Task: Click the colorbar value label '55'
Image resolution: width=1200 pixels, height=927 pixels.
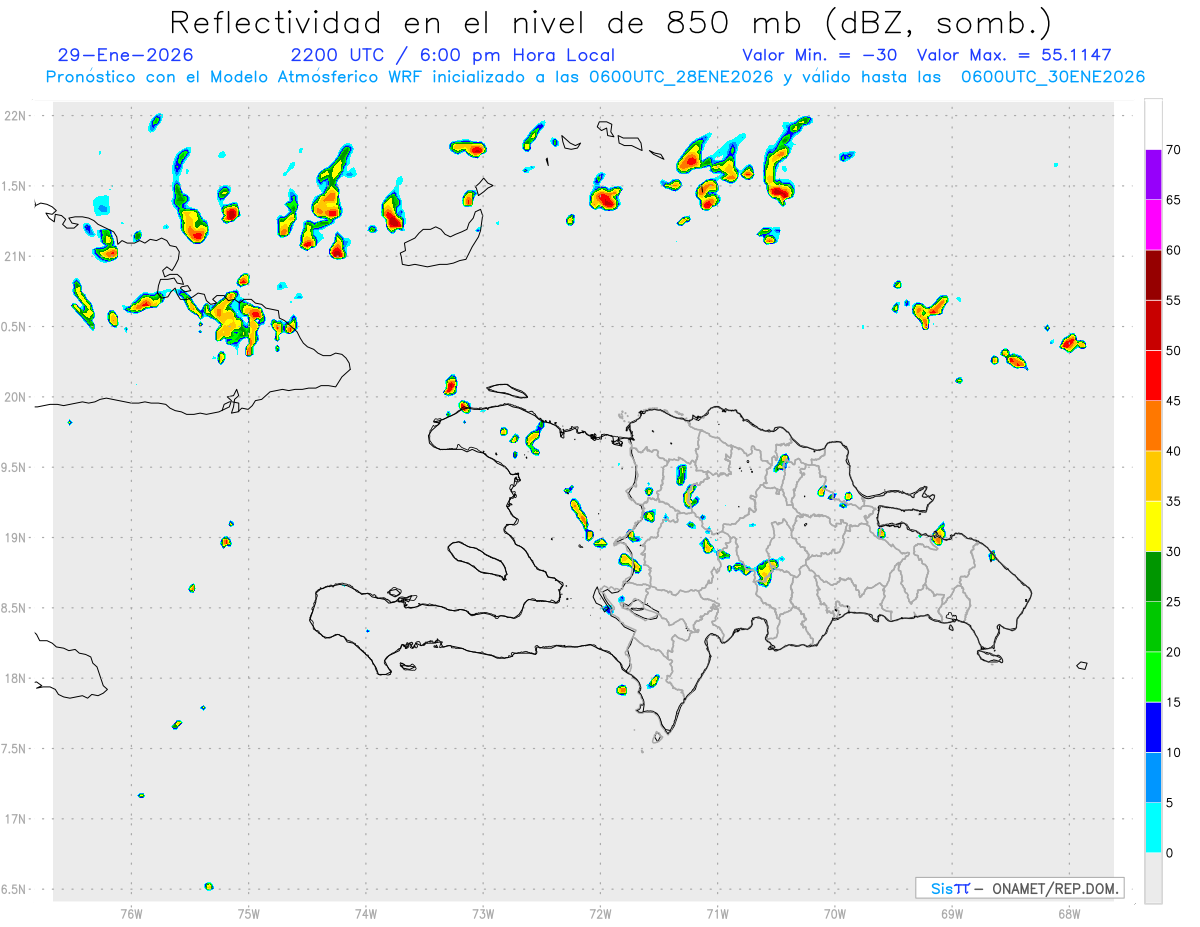Action: pos(1174,300)
